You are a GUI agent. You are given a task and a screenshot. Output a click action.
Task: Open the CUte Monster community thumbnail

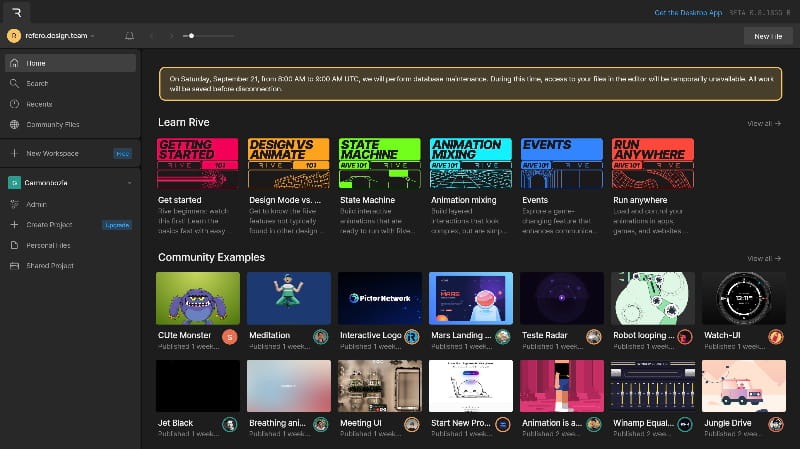198,298
